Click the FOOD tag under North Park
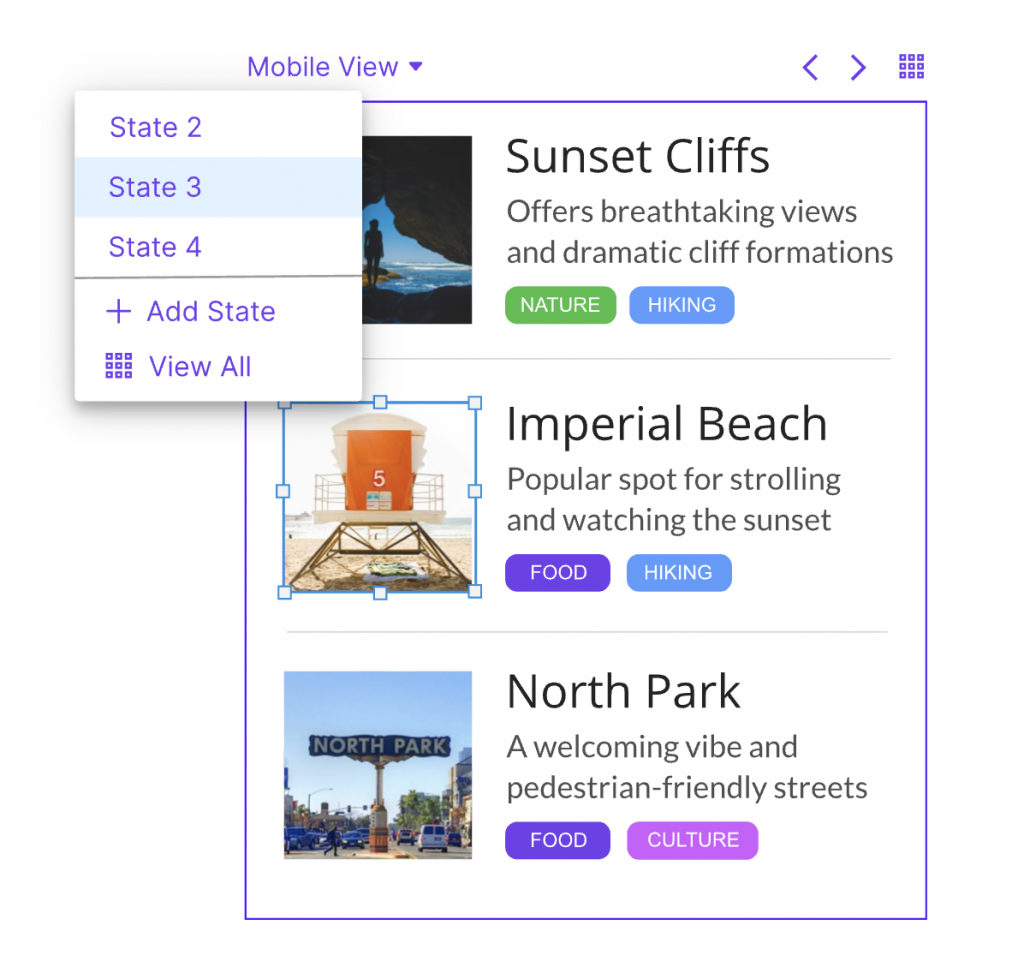Image resolution: width=1024 pixels, height=973 pixels. click(557, 840)
